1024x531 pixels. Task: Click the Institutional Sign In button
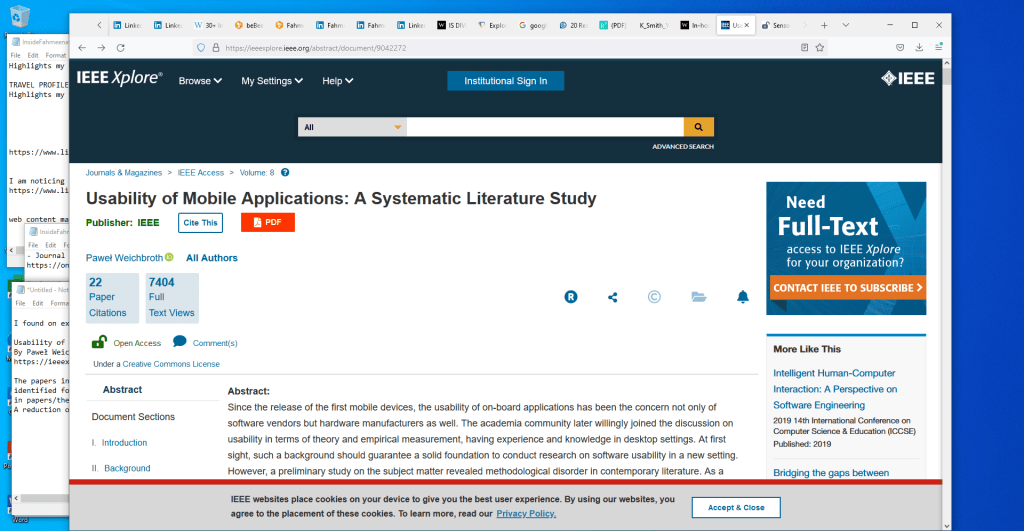coord(505,81)
